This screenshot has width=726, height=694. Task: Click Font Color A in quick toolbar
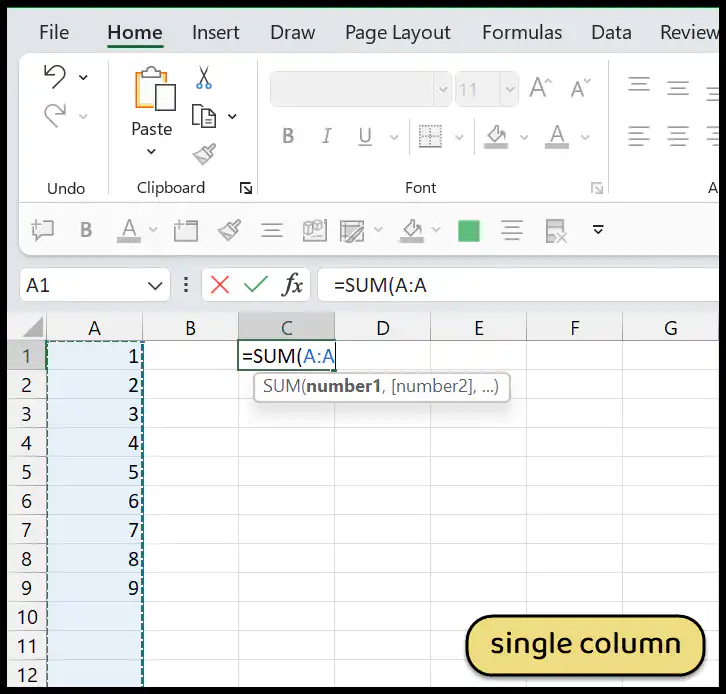pos(129,231)
